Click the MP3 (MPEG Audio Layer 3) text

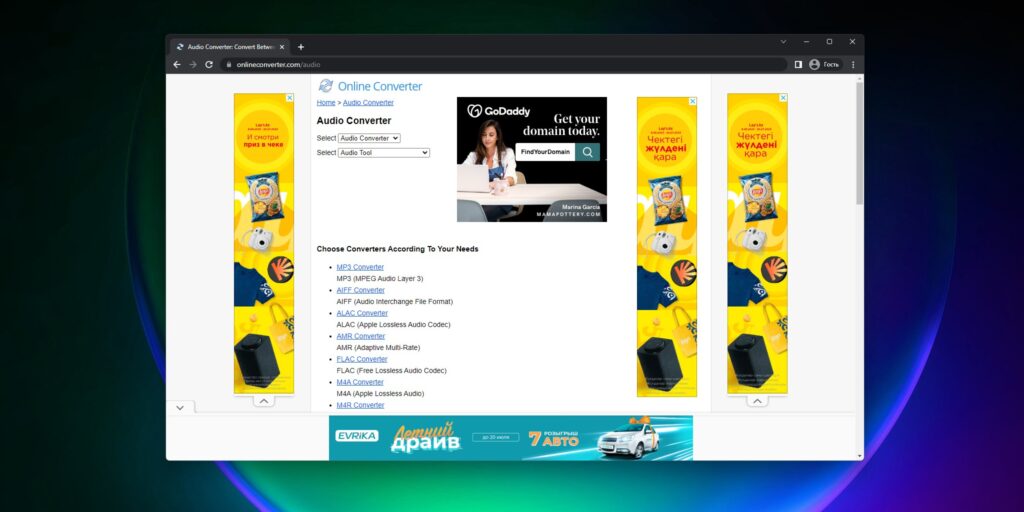point(379,279)
